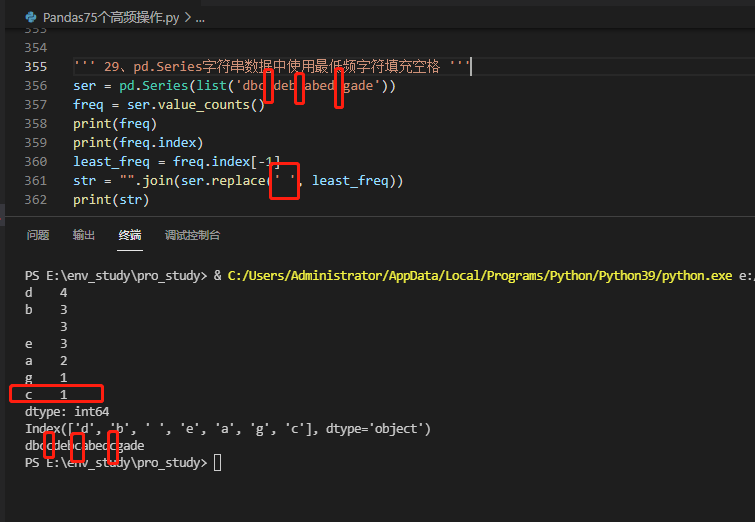Click the comment line starting with 29、pd.Series
The height and width of the screenshot is (522, 755).
tap(271, 66)
